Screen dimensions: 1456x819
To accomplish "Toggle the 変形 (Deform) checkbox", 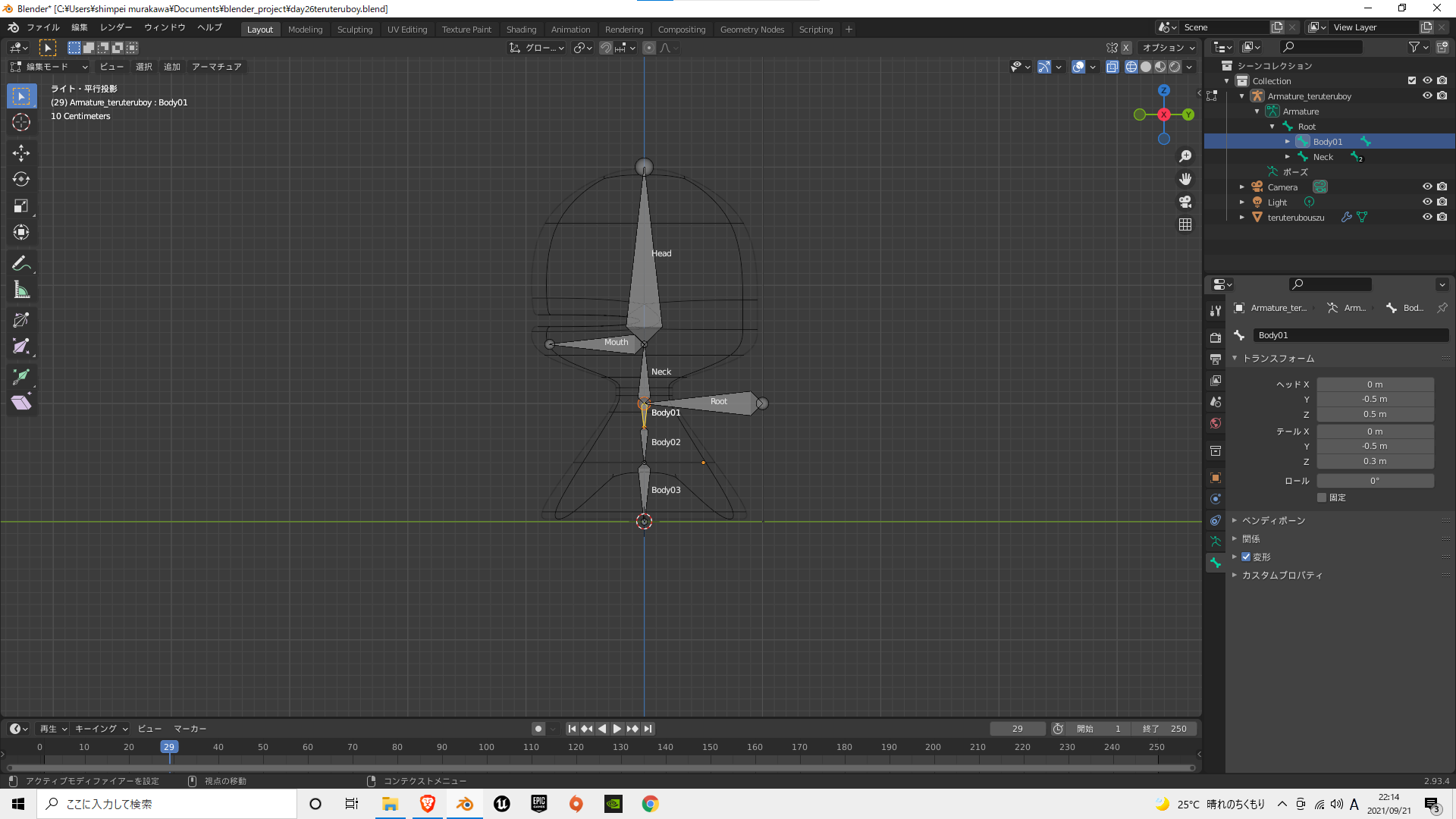I will click(x=1246, y=557).
